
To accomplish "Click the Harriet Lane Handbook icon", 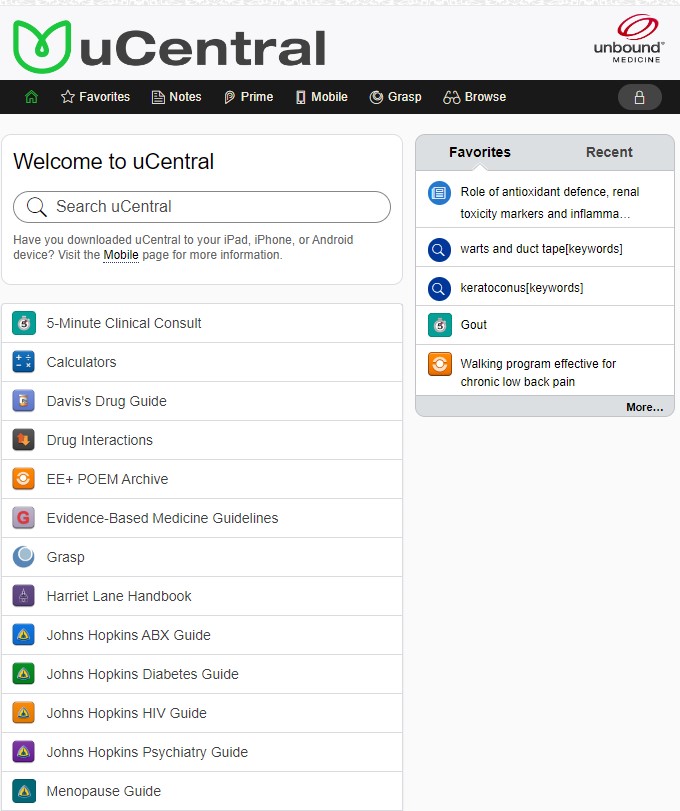I will [24, 596].
